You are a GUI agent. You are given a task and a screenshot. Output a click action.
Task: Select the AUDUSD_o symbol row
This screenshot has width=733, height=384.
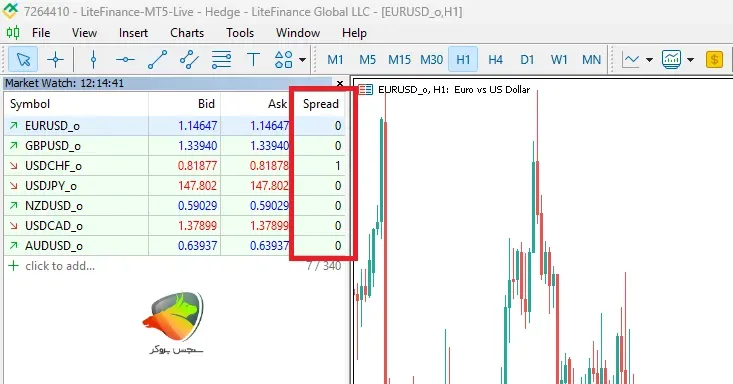(x=175, y=246)
